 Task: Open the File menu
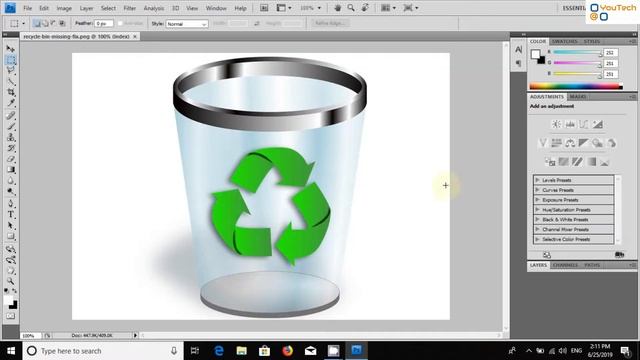(28, 8)
